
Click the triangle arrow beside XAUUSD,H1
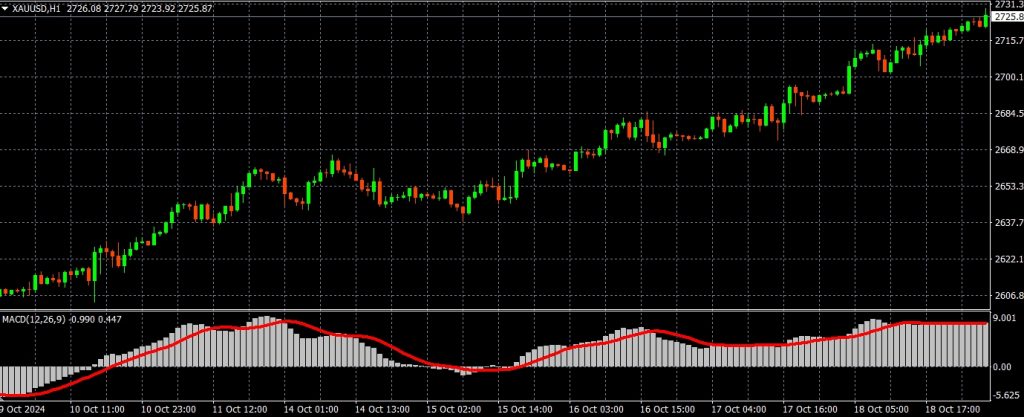5,8
